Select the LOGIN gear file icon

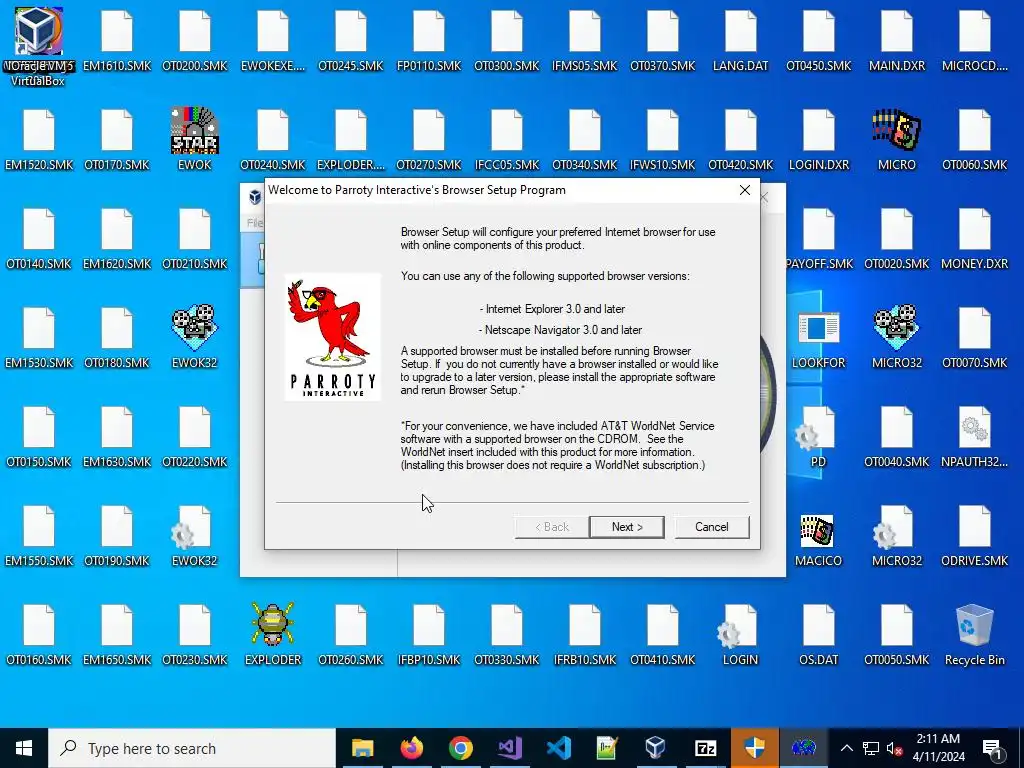coord(741,633)
